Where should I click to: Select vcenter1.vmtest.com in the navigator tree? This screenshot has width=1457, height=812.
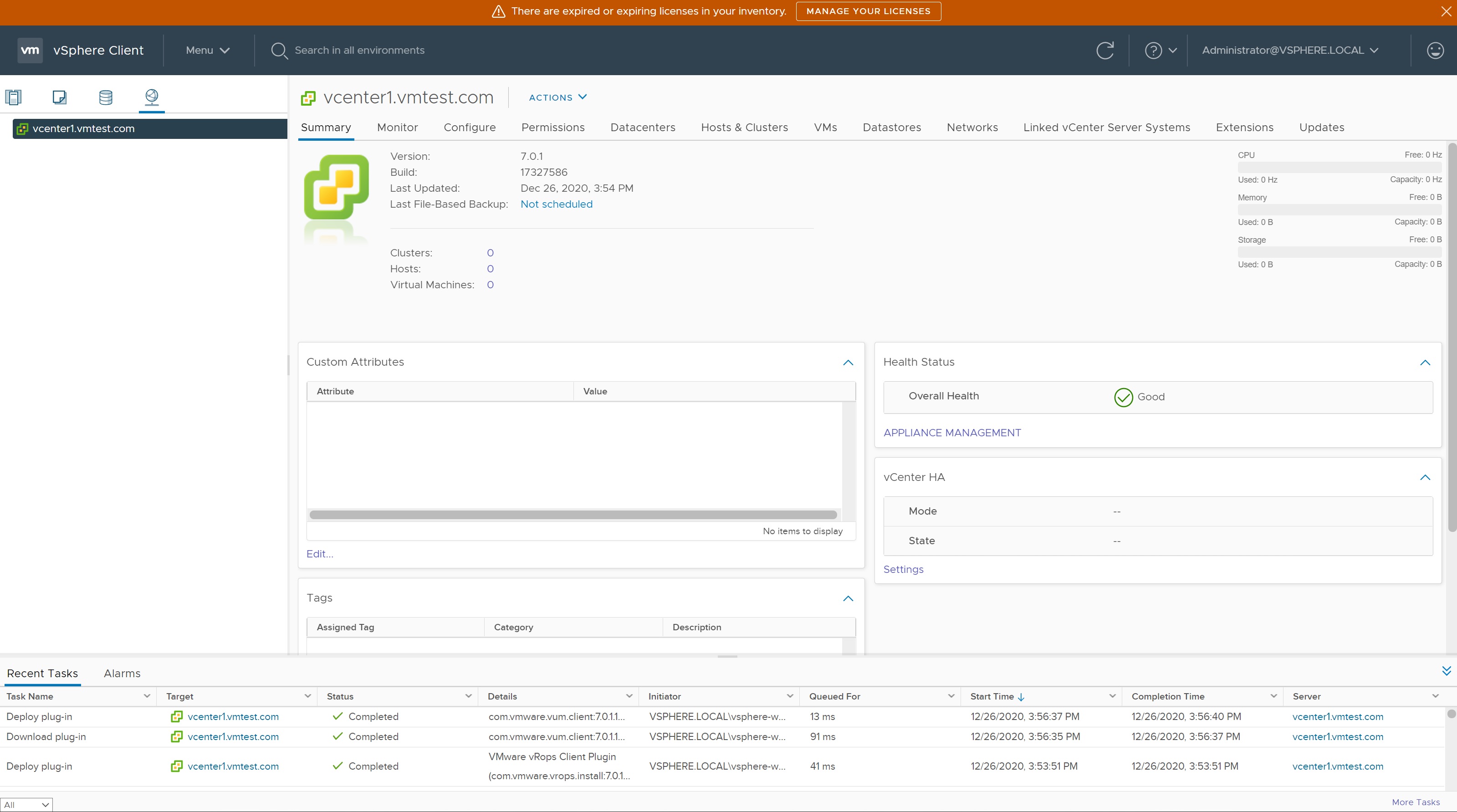150,129
